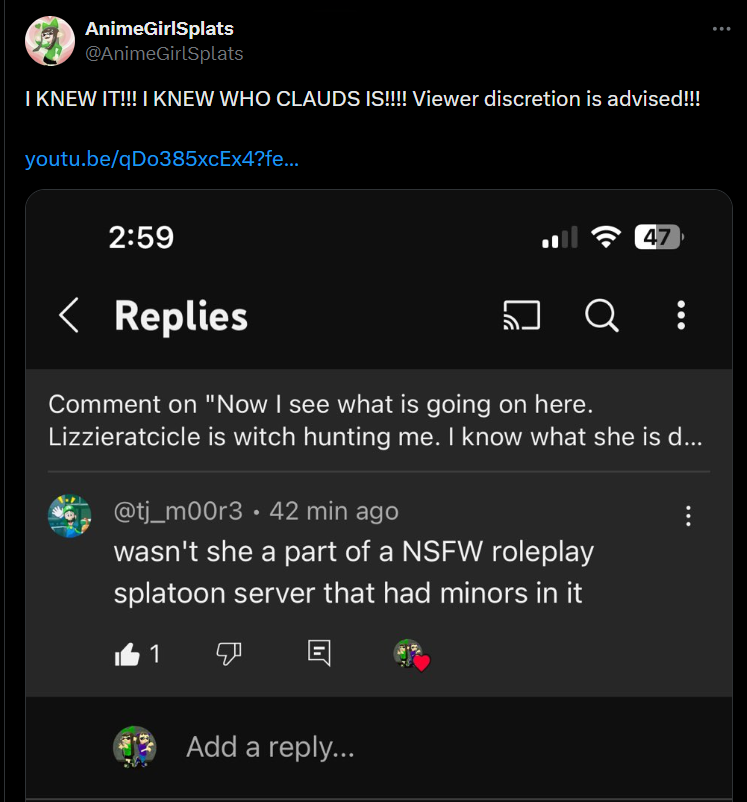Click the AnimeGirlSplats display name
This screenshot has height=802, width=747.
point(159,29)
